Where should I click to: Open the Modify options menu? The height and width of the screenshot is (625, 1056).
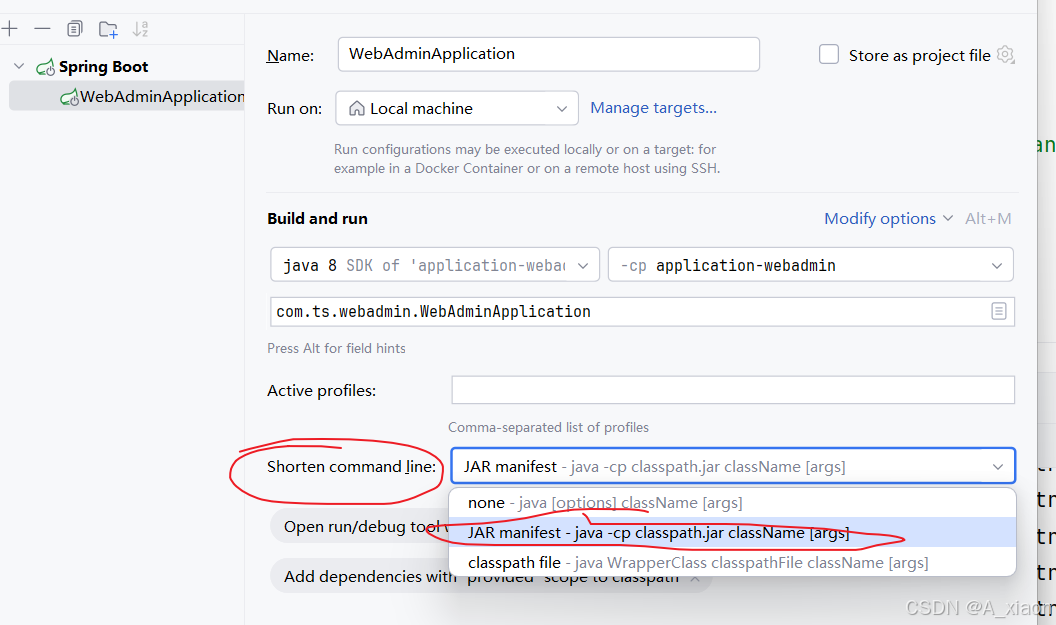tap(881, 218)
